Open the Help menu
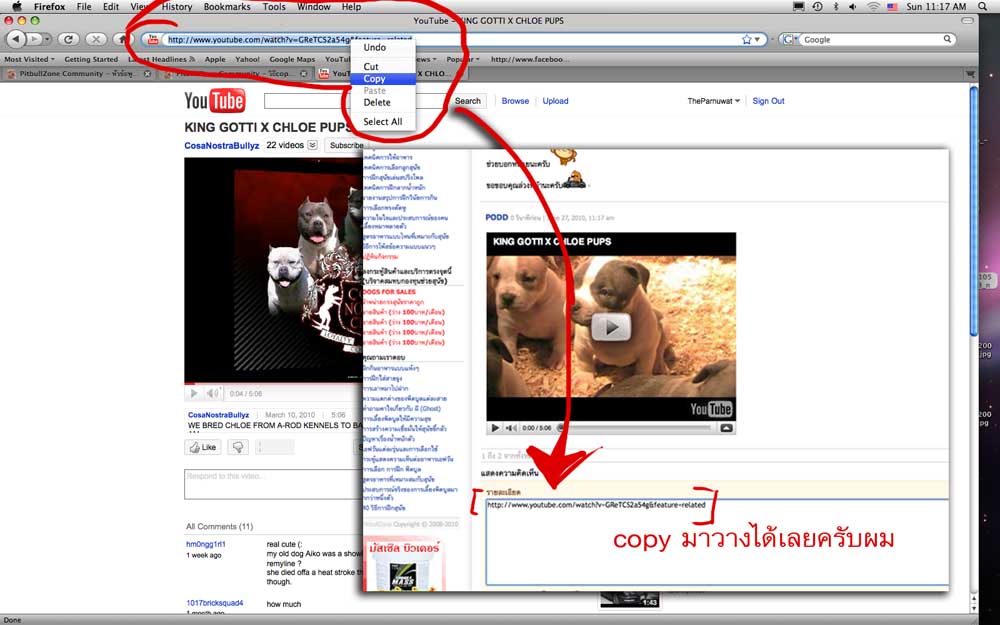1000x625 pixels. click(x=351, y=6)
